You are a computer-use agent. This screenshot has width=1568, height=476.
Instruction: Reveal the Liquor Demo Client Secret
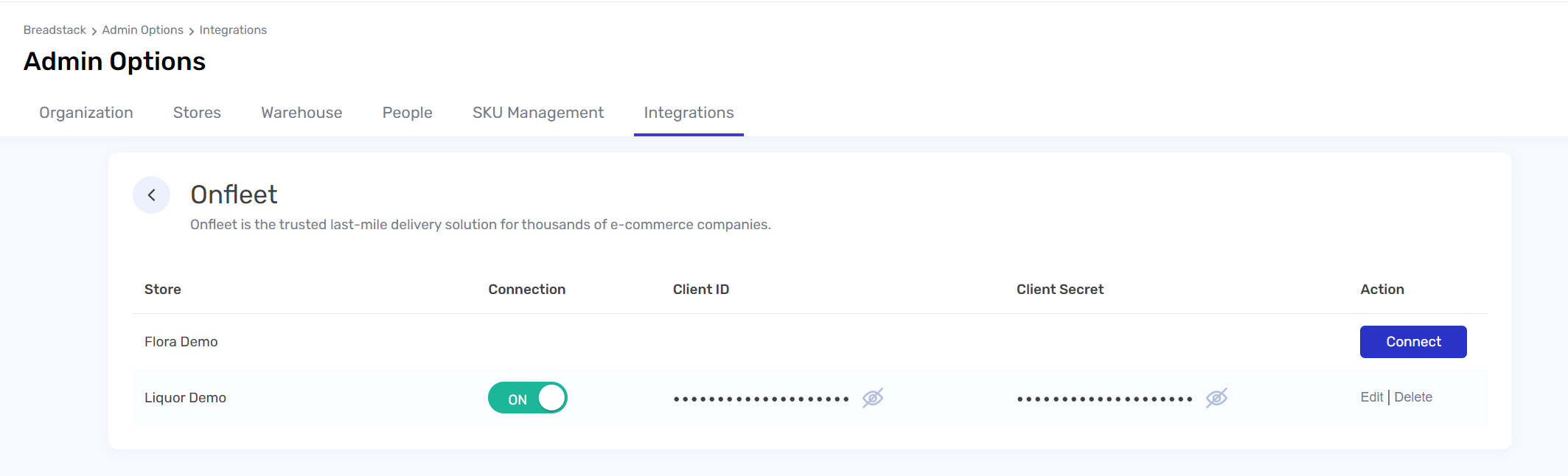click(x=1216, y=398)
